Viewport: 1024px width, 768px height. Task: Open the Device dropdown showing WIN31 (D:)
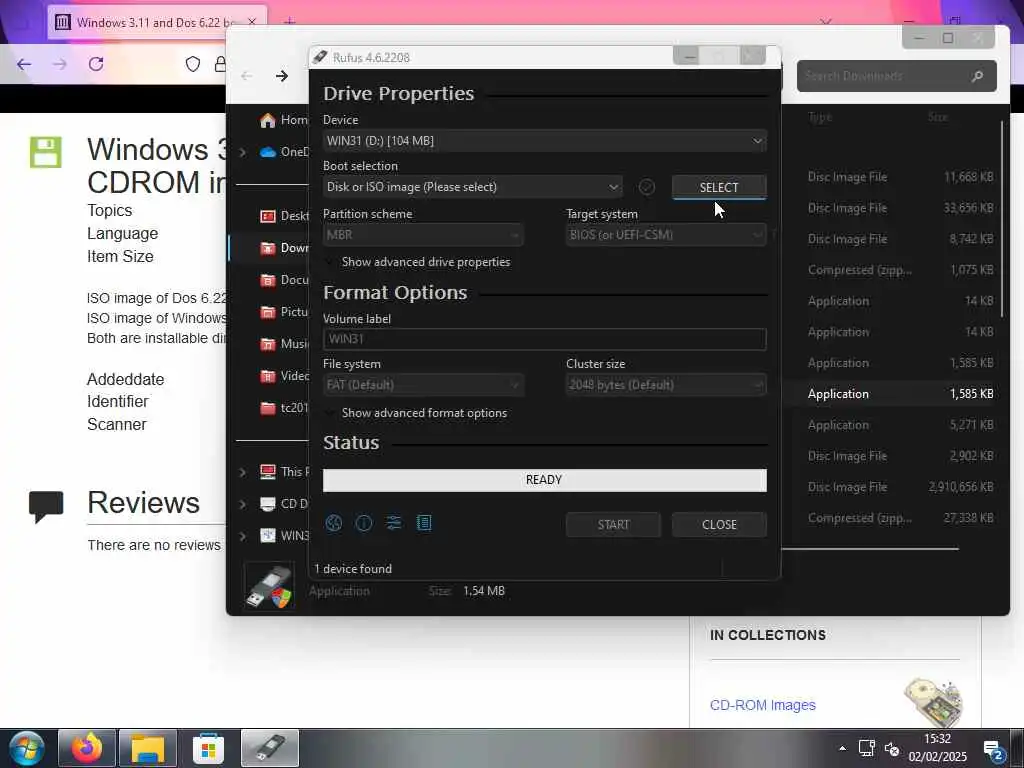tap(545, 141)
